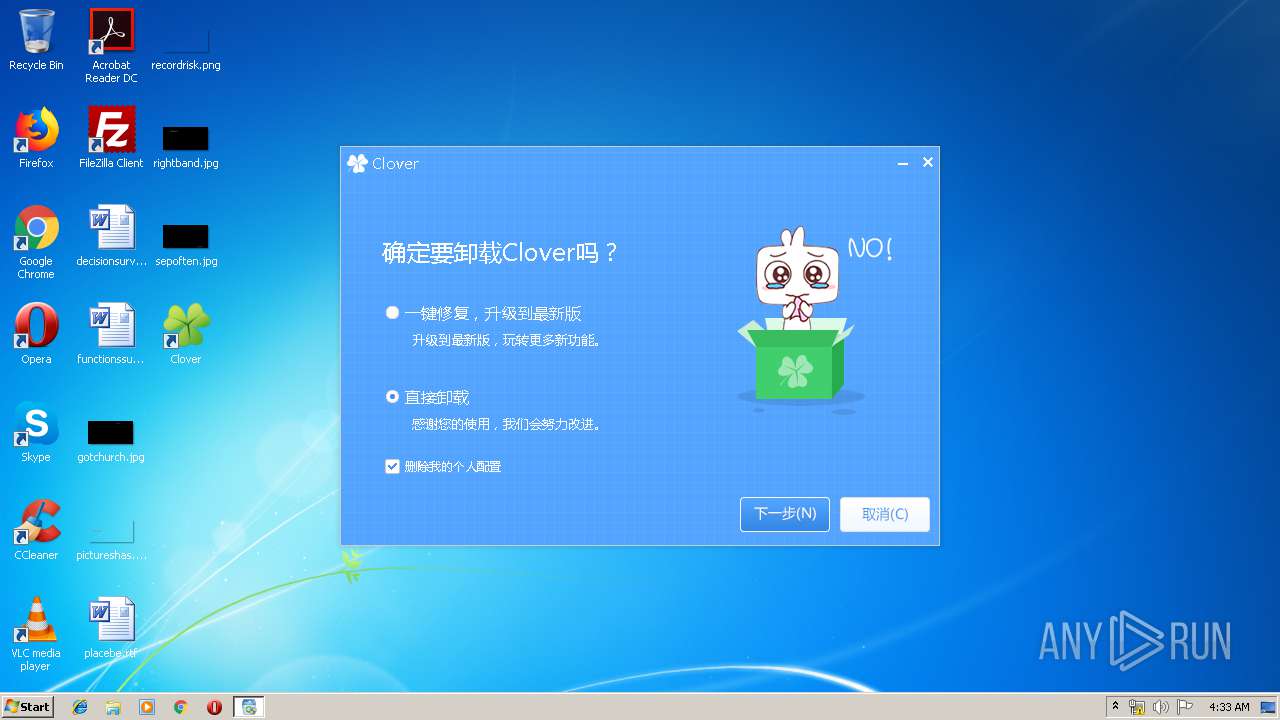Select the sepoften.jpg desktop file
Image resolution: width=1280 pixels, height=720 pixels.
pos(186,244)
